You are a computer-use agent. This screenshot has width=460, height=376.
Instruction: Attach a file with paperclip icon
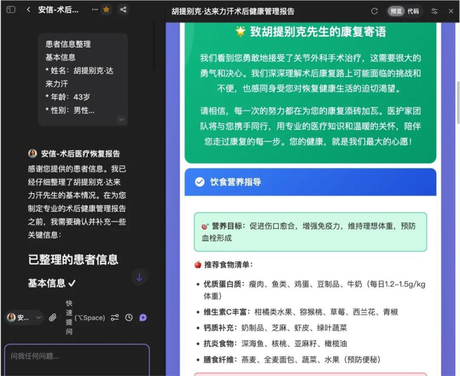pos(53,318)
